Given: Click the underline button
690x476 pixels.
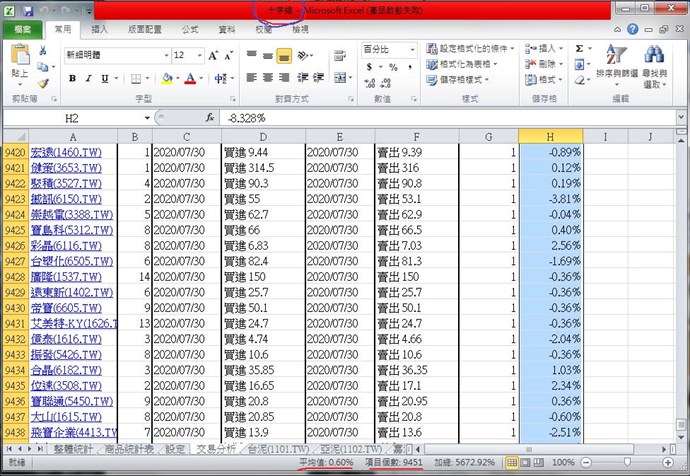Looking at the screenshot, I should (x=105, y=79).
